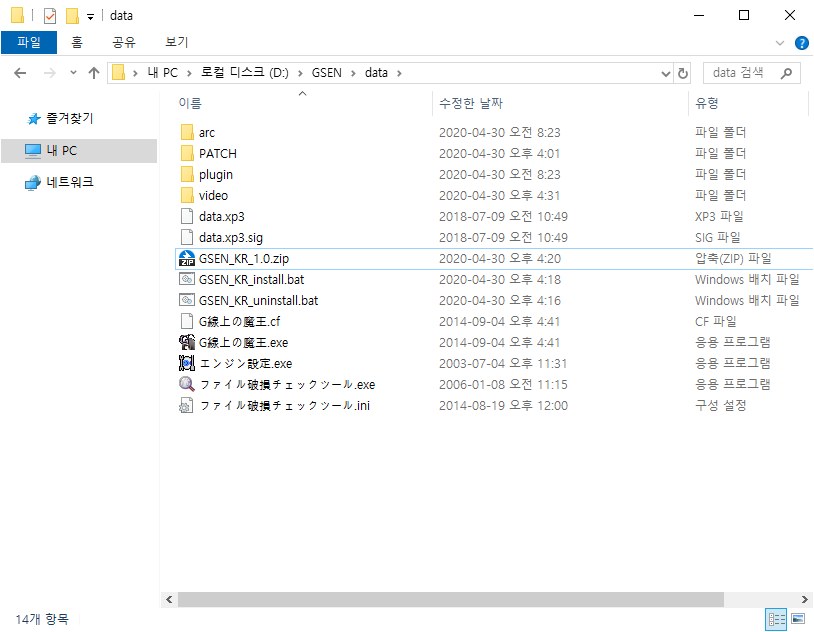Expand the chevron after data in path
Image resolution: width=814 pixels, height=632 pixels.
tap(399, 73)
